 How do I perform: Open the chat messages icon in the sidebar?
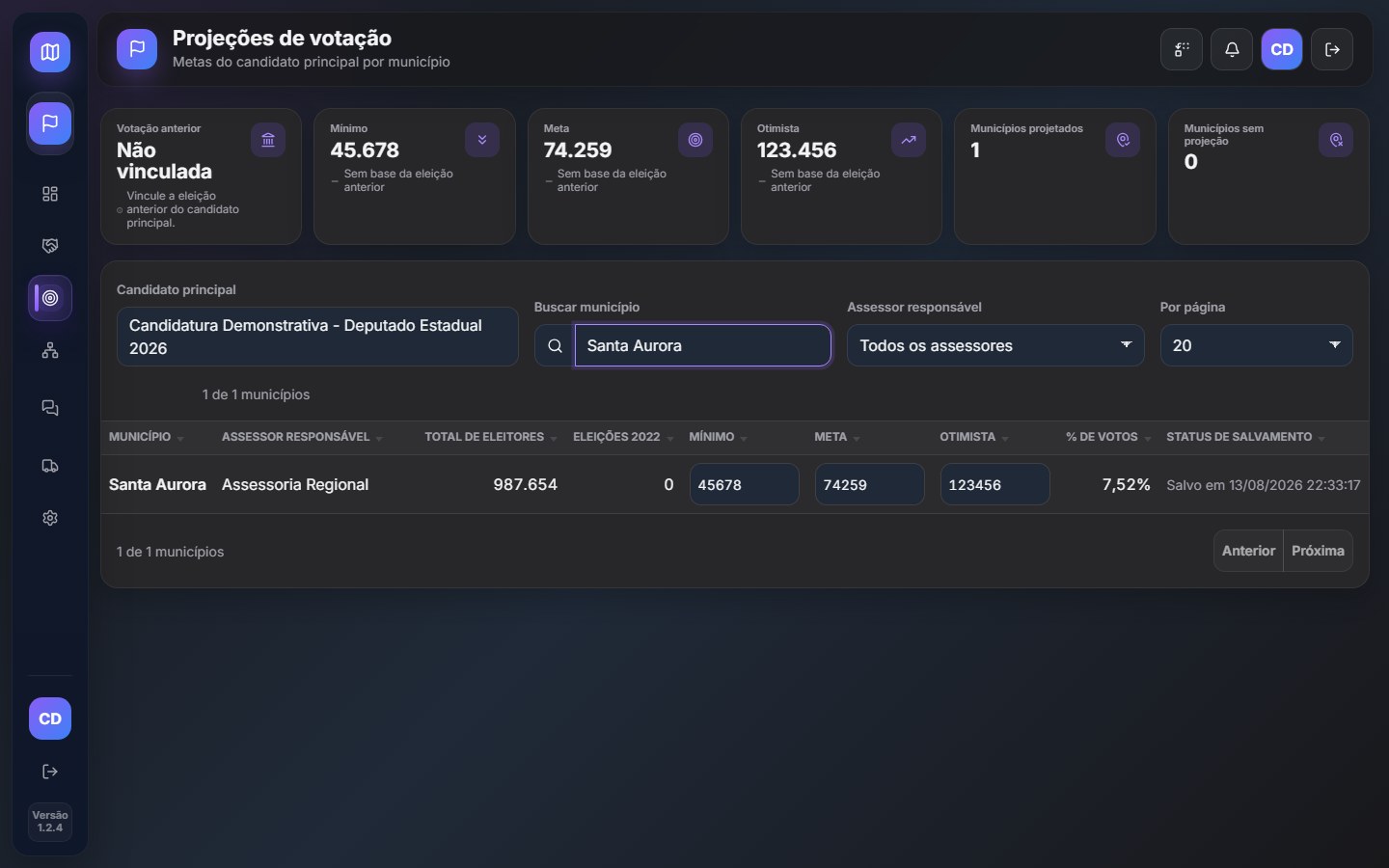point(50,408)
